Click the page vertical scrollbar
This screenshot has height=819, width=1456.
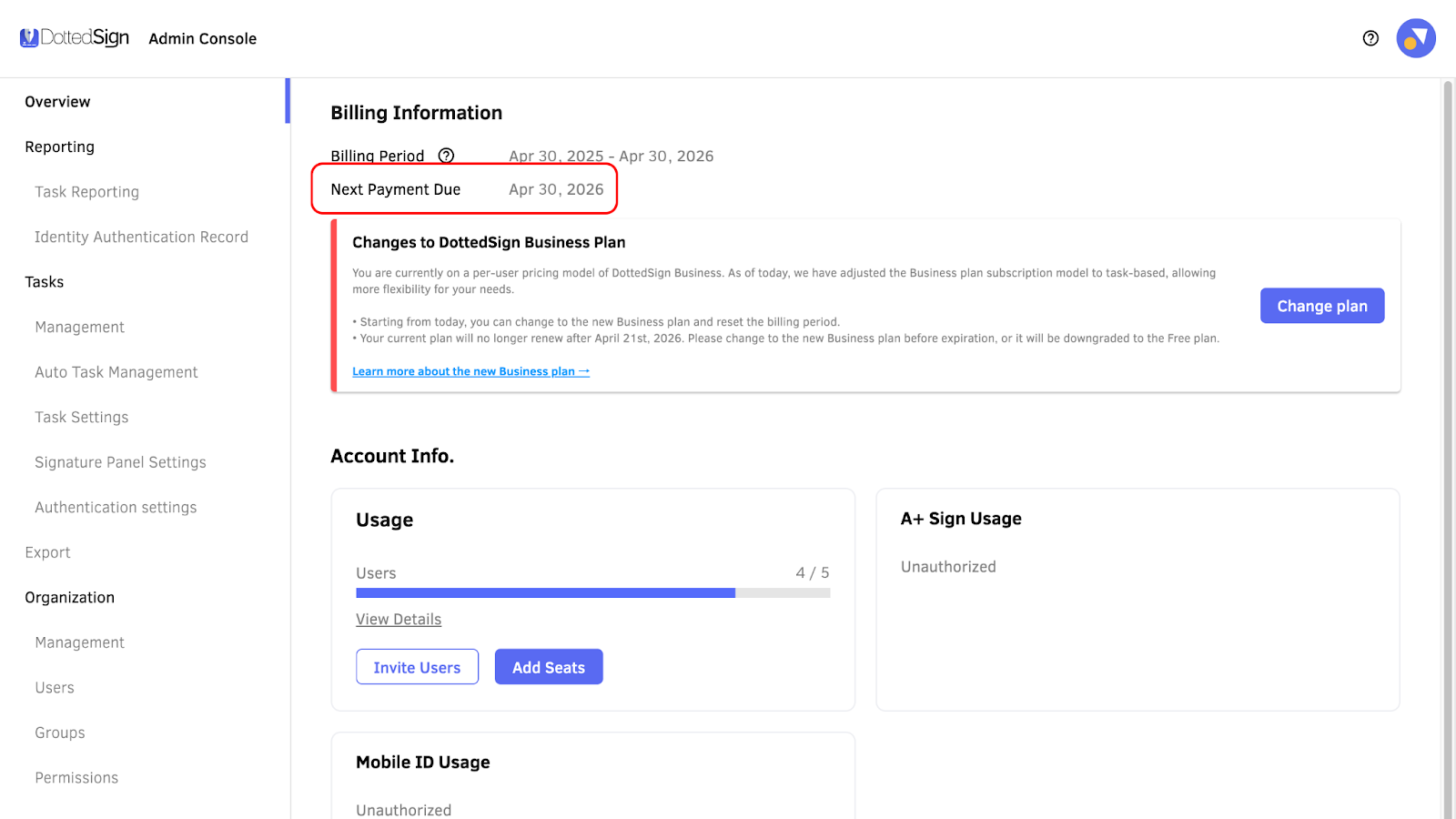pyautogui.click(x=1448, y=448)
